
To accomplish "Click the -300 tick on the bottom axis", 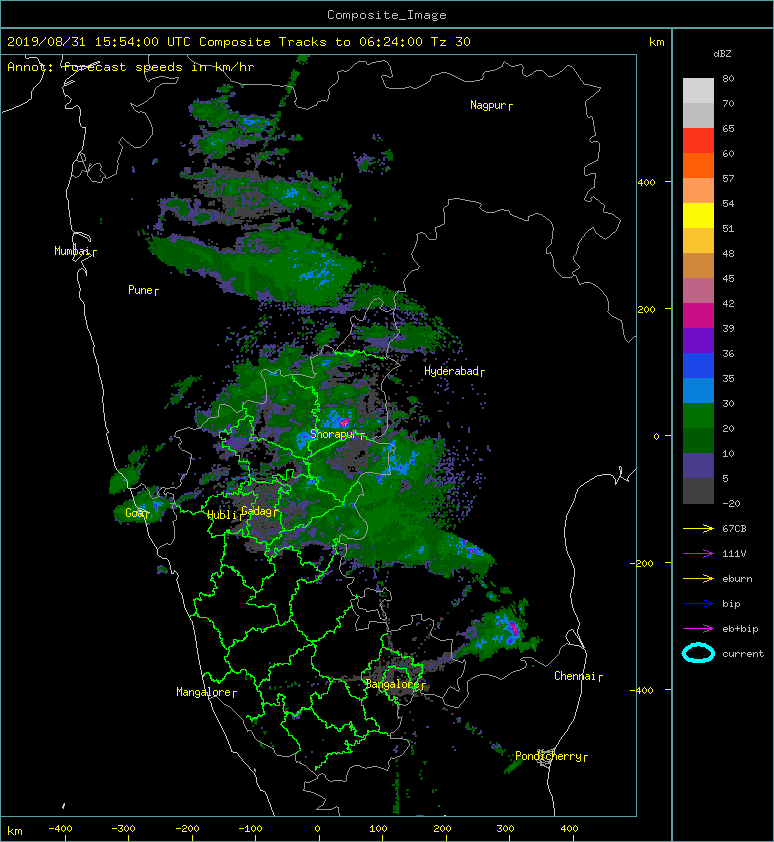I will point(123,829).
